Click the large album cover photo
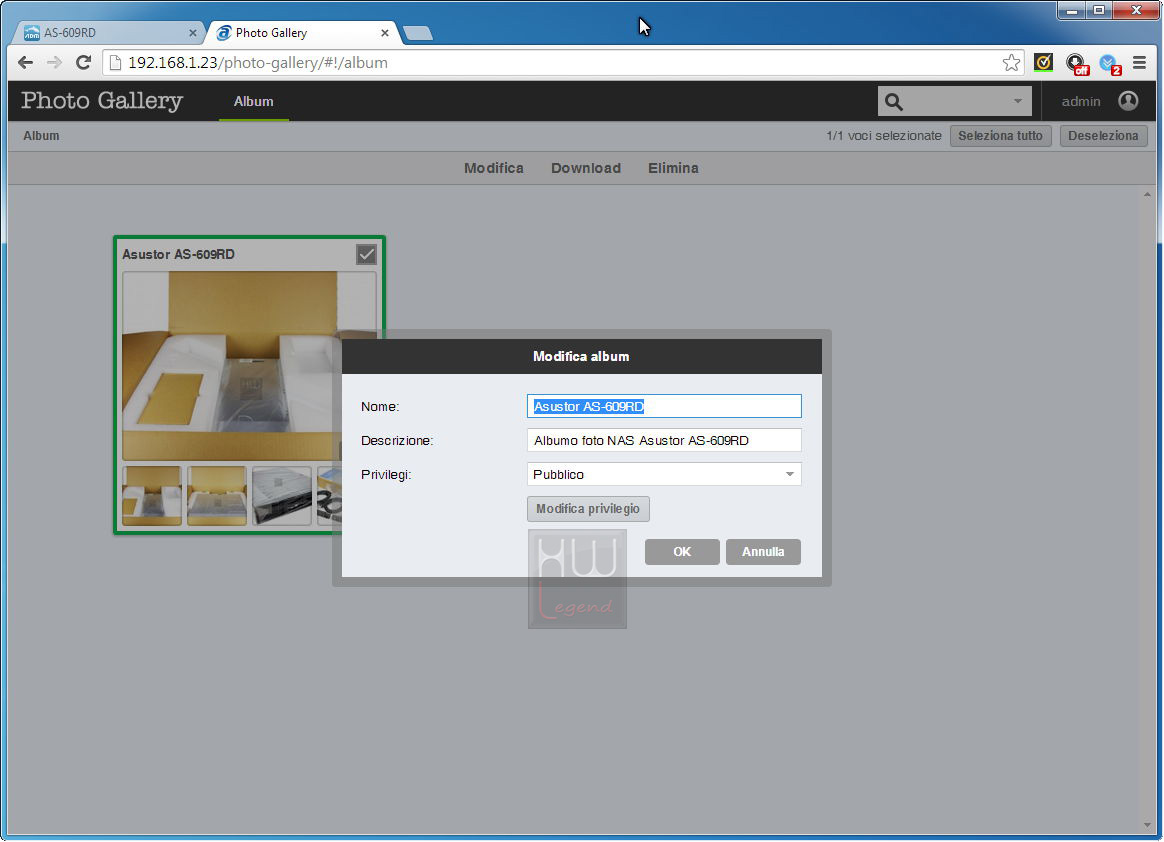Viewport: 1164px width, 842px height. (249, 365)
